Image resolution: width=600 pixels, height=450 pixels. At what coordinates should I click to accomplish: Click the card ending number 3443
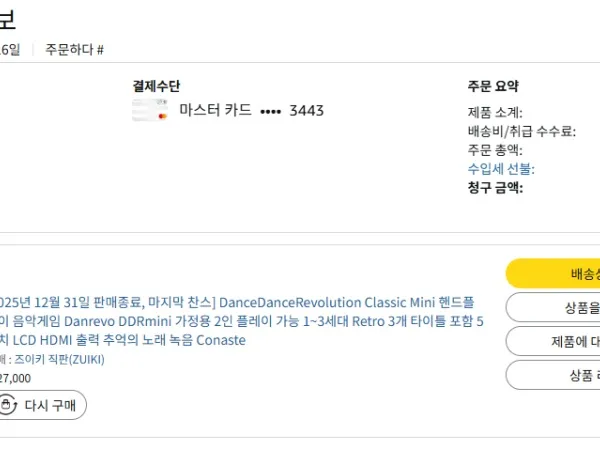point(306,111)
